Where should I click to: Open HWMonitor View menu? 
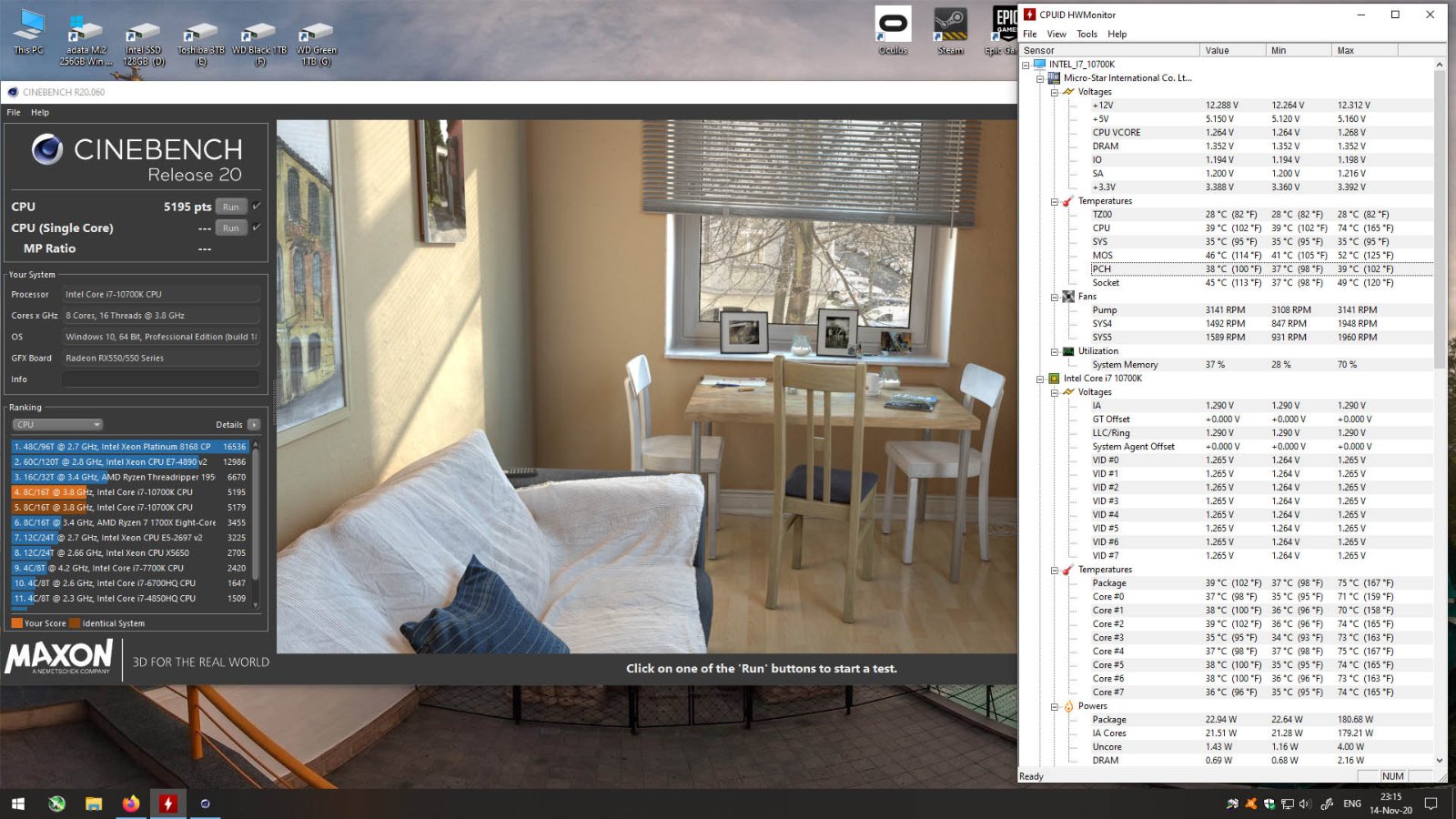1057,35
